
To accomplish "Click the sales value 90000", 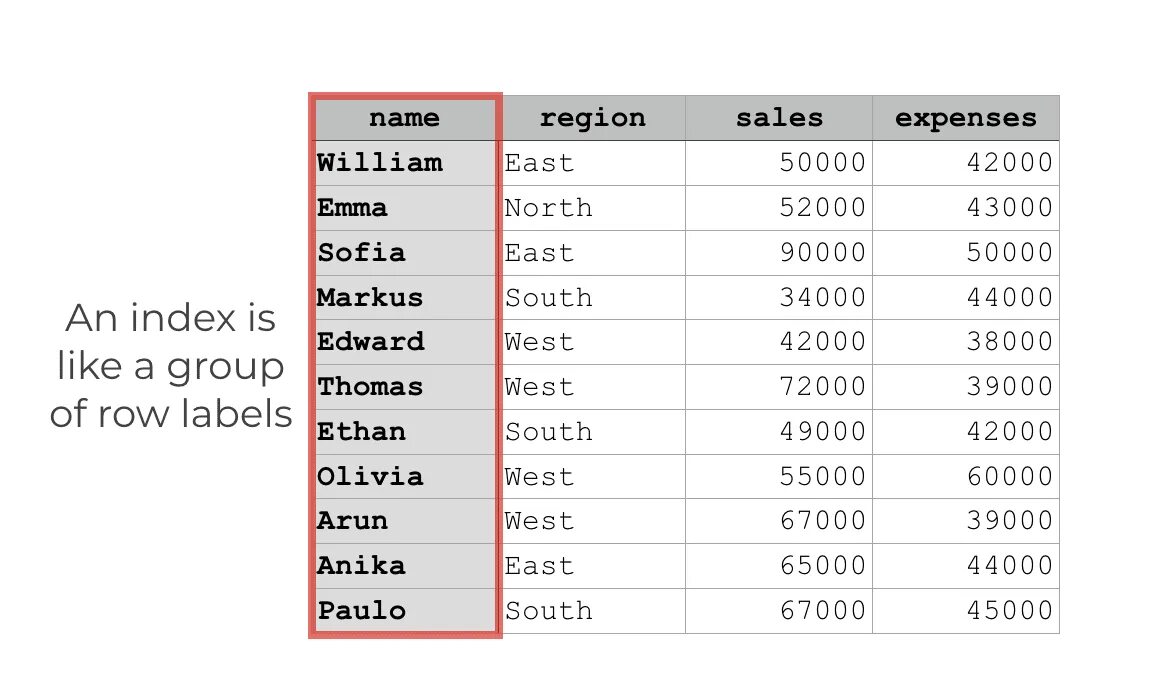I will point(822,253).
